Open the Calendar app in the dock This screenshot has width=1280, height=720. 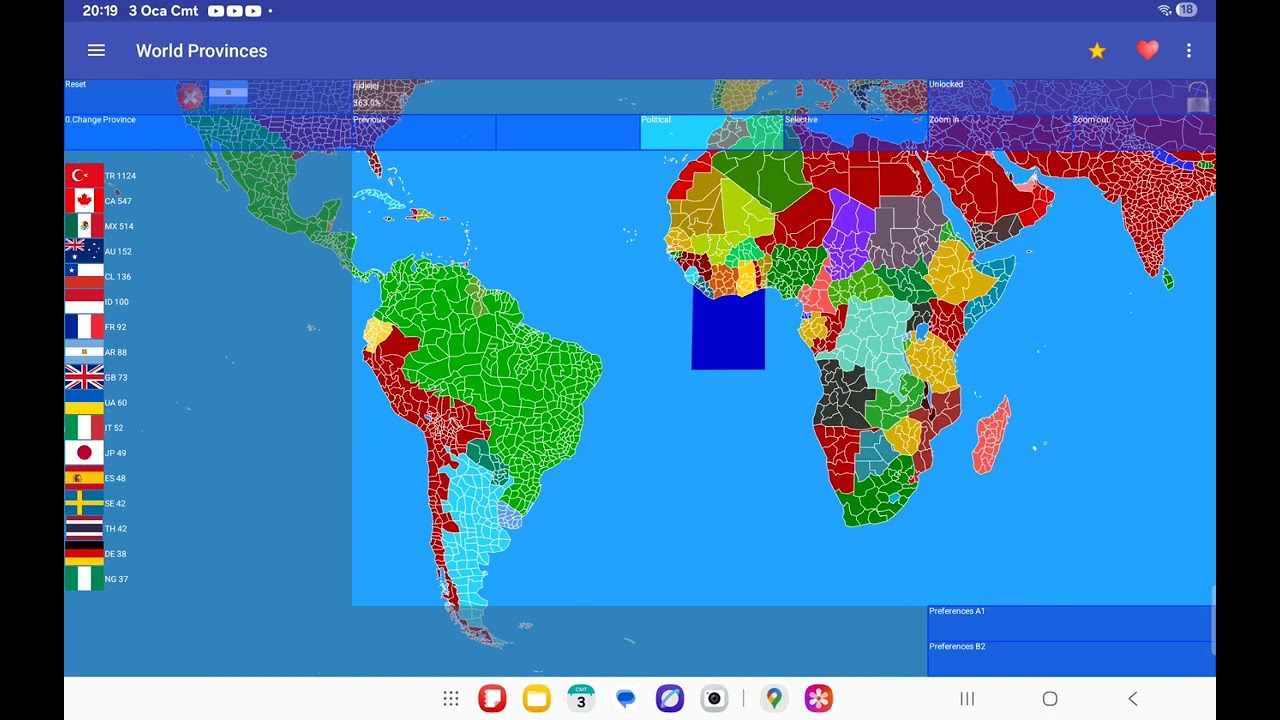pyautogui.click(x=581, y=699)
